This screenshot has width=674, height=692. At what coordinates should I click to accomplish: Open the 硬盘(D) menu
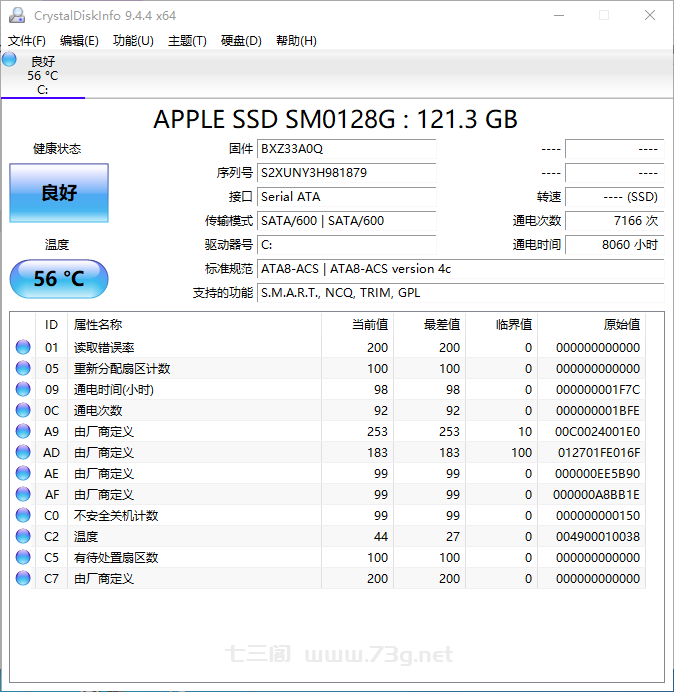(x=241, y=41)
